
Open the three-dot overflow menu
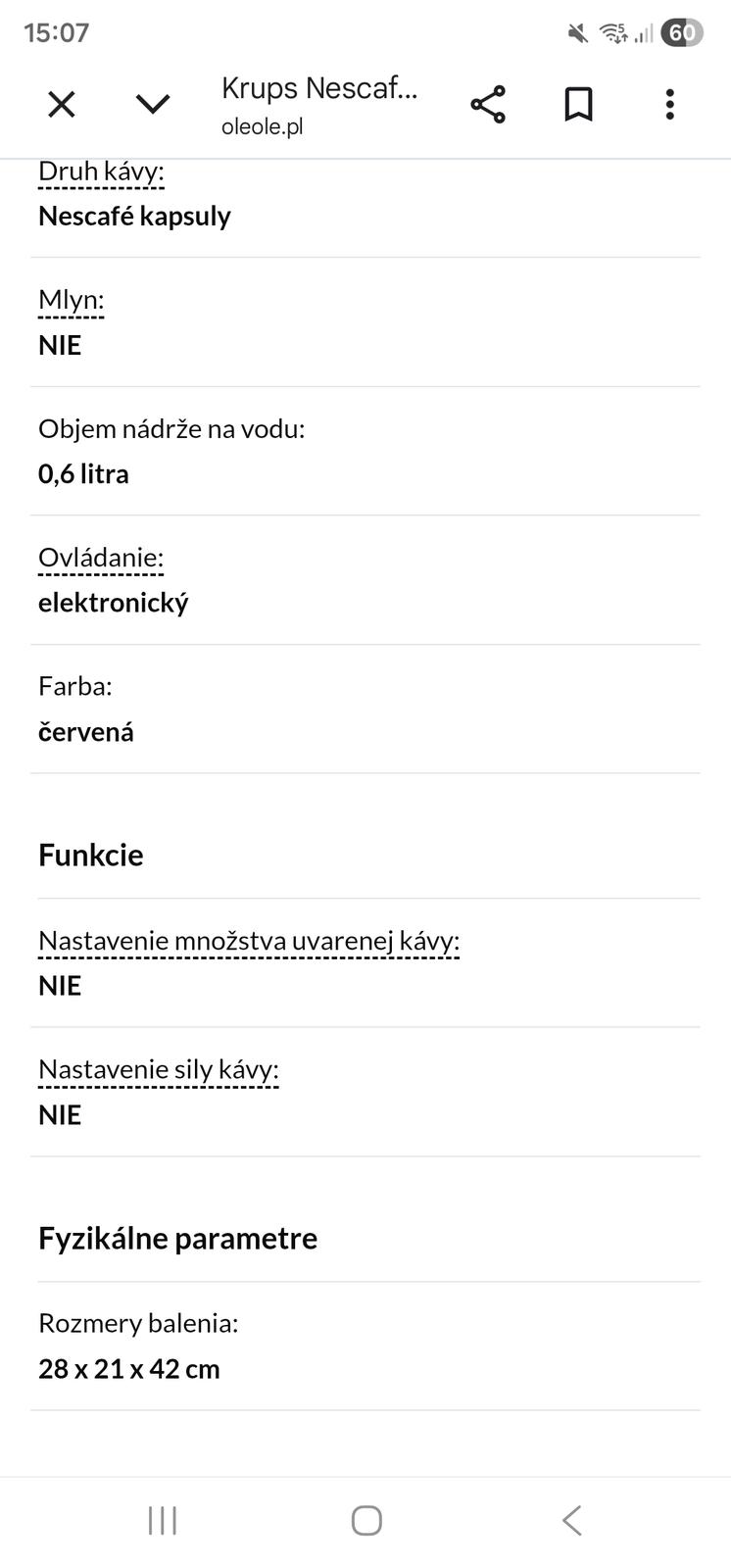coord(670,104)
